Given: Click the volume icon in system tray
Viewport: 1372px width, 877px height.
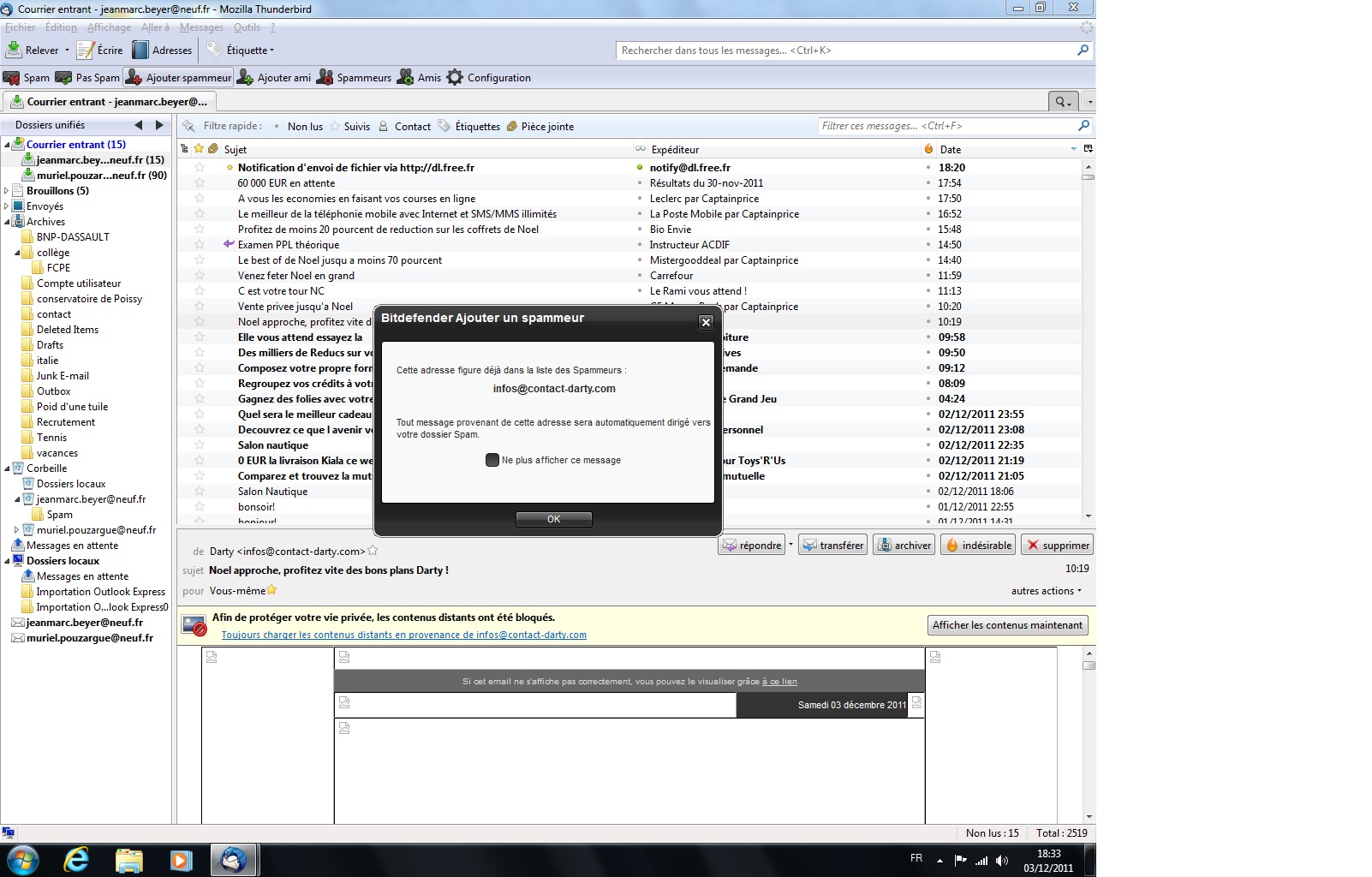Looking at the screenshot, I should coord(1002,861).
